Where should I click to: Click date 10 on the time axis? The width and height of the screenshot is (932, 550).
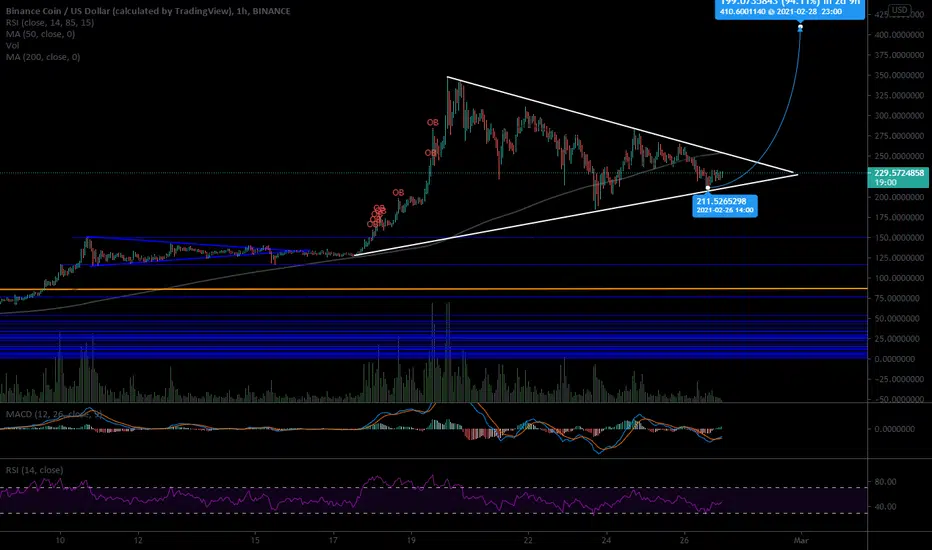tap(60, 540)
